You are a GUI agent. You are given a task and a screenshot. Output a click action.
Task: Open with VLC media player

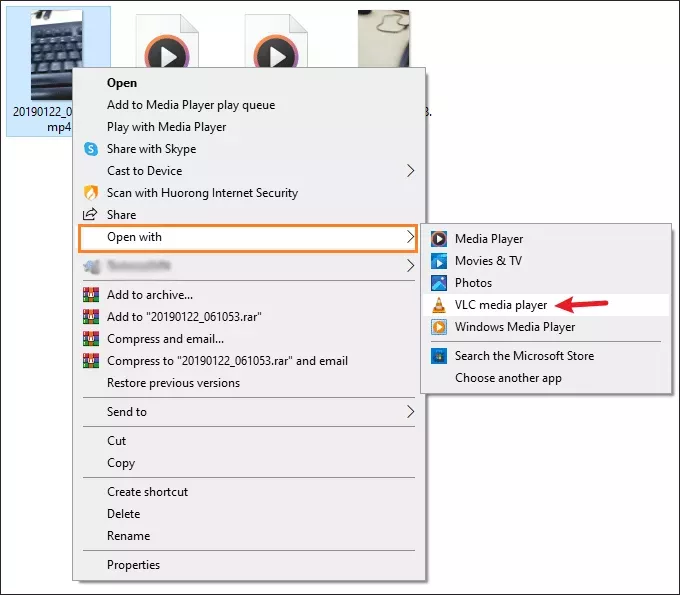pos(546,305)
